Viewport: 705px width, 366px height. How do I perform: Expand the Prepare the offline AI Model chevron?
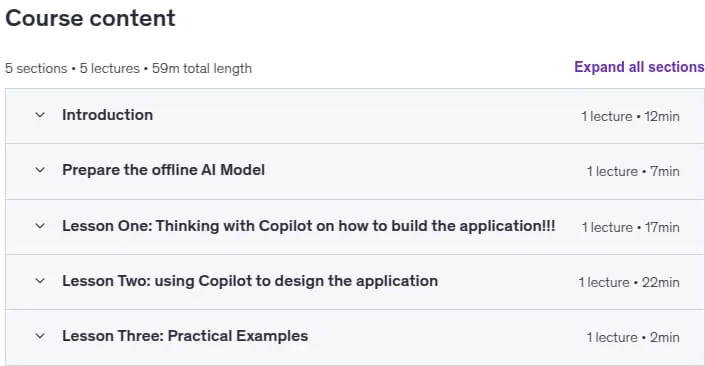pos(40,170)
